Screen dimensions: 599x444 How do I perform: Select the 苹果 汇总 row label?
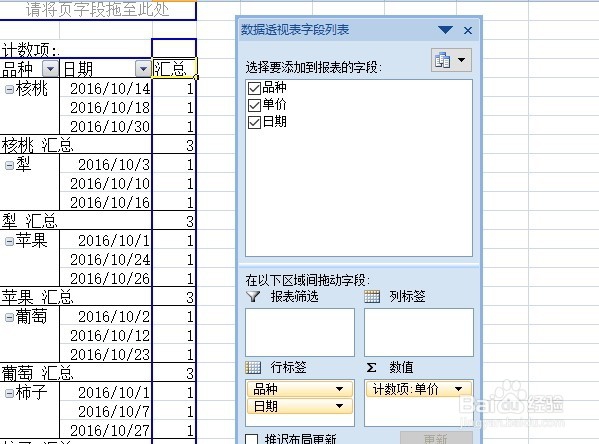pyautogui.click(x=76, y=297)
